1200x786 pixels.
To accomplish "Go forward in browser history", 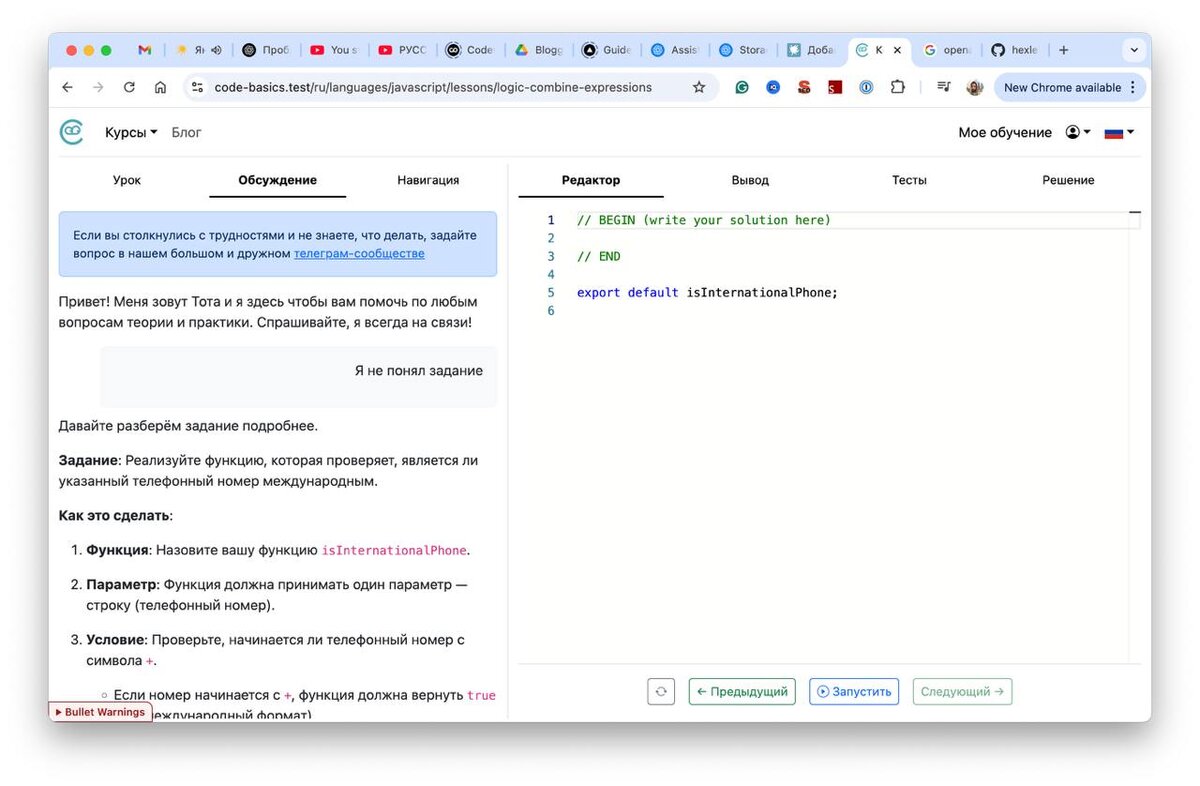I will [98, 87].
